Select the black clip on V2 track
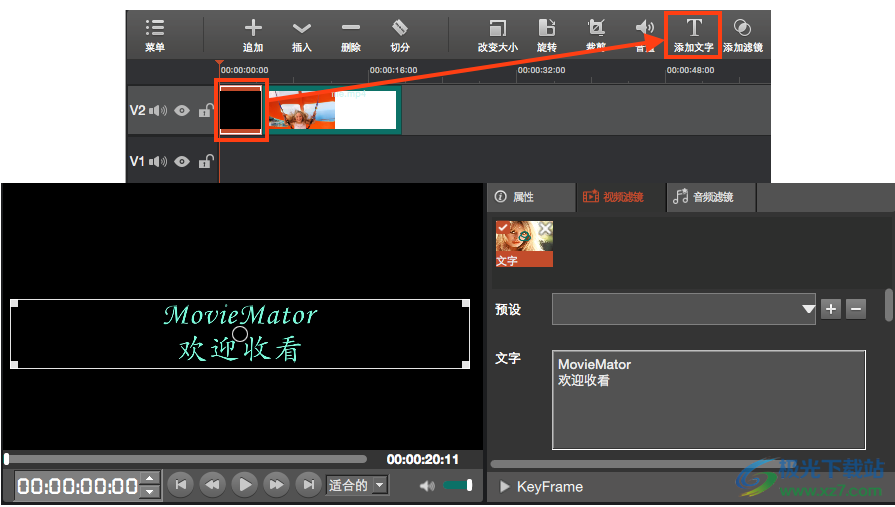This screenshot has height=507, width=895. [241, 110]
